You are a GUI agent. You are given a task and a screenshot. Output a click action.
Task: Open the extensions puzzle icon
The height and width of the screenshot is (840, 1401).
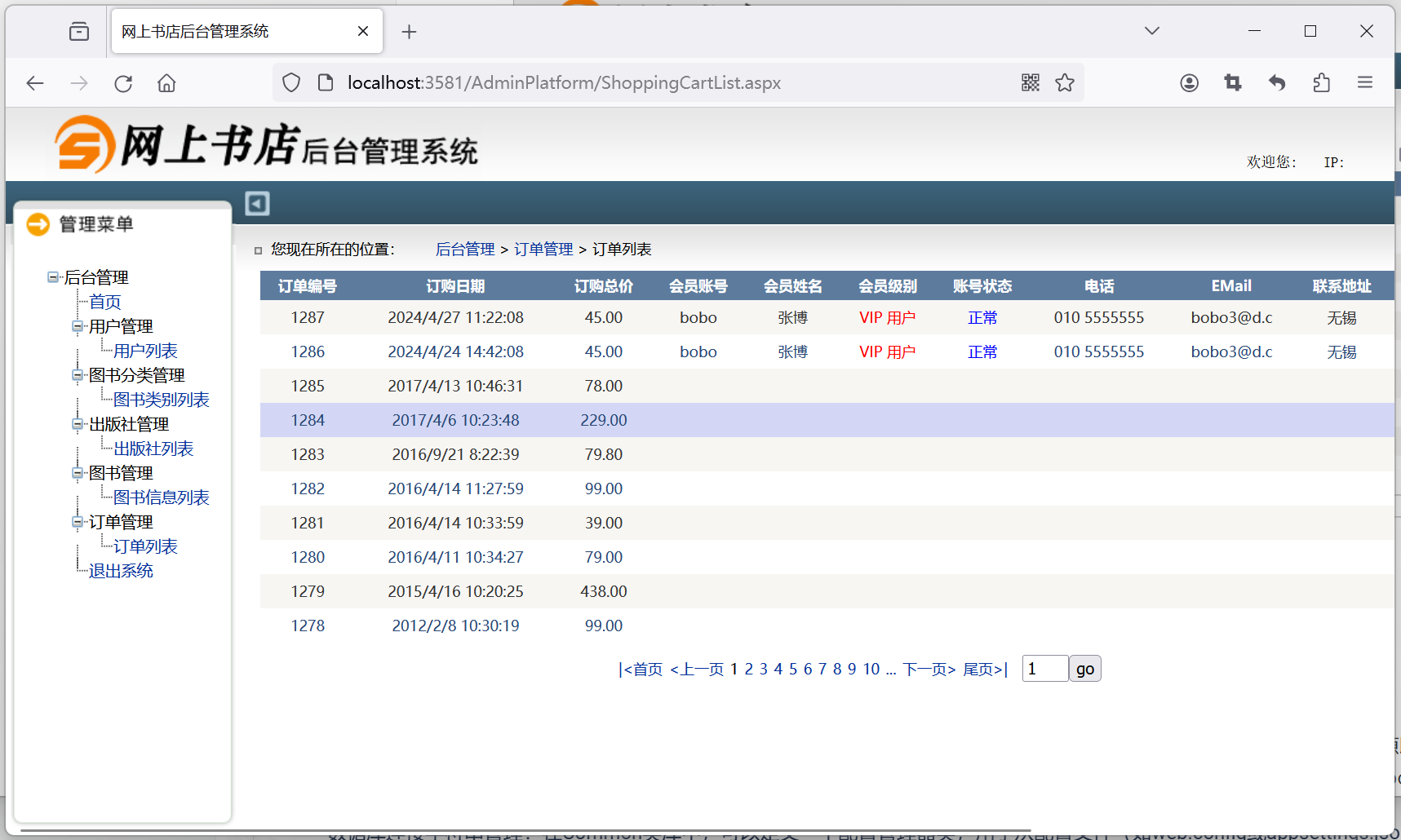click(1321, 82)
